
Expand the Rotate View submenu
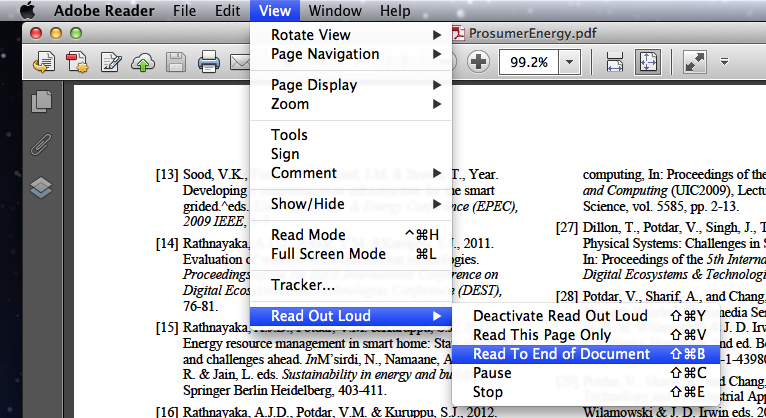tap(351, 35)
